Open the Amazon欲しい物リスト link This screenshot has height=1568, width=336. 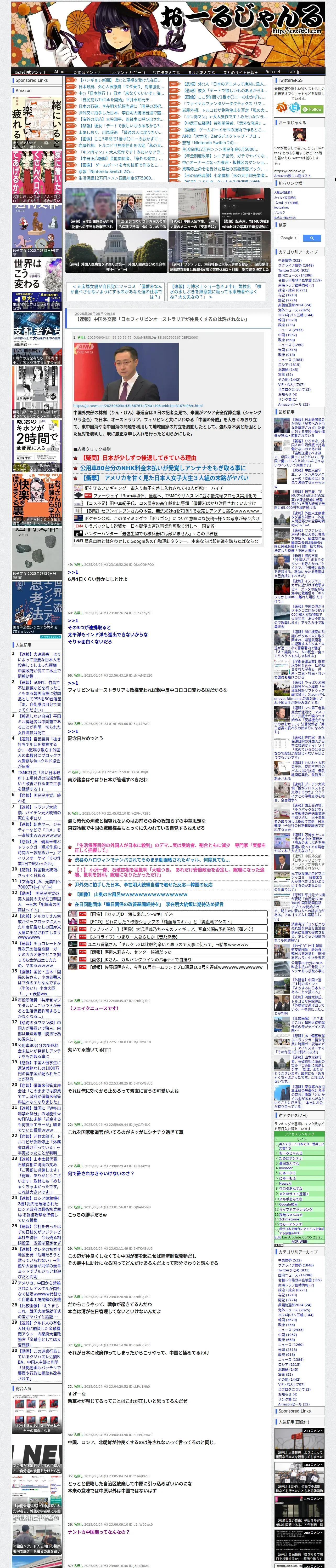[293, 175]
